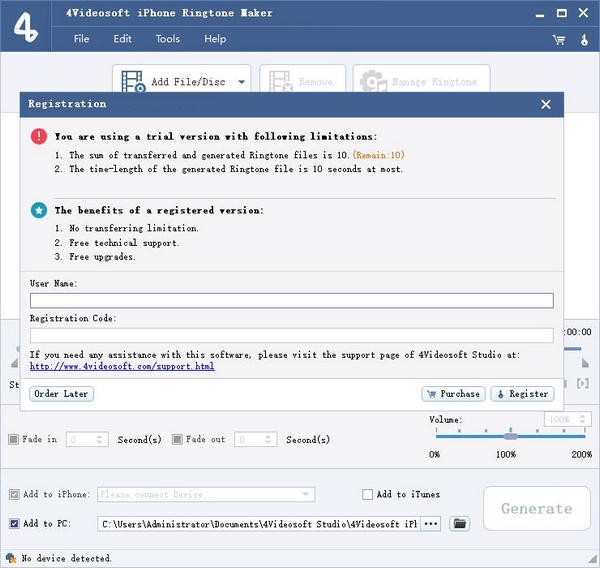Open the Add to iPhone device dropdown
600x568 pixels.
(x=305, y=494)
